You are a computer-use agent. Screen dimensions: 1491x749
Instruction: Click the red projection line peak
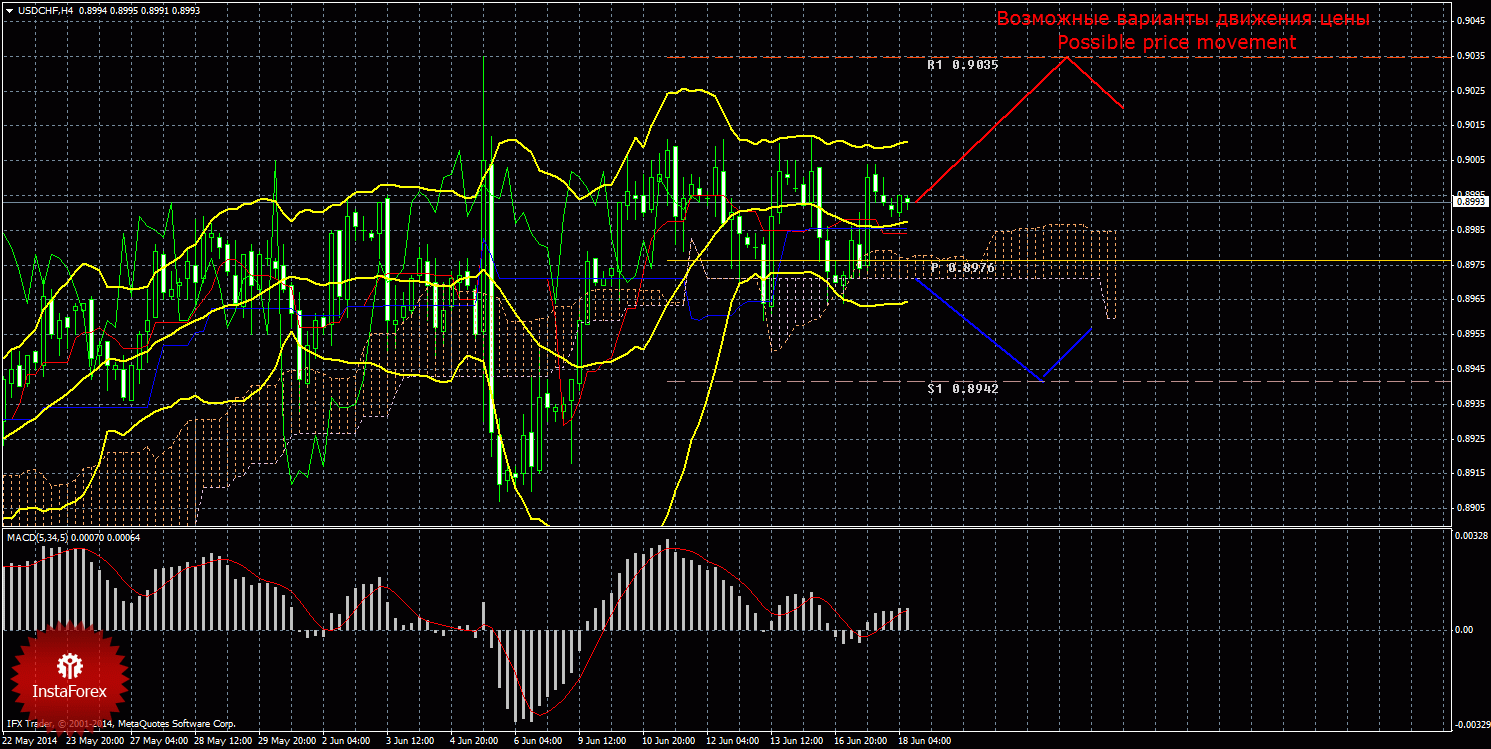click(1066, 57)
